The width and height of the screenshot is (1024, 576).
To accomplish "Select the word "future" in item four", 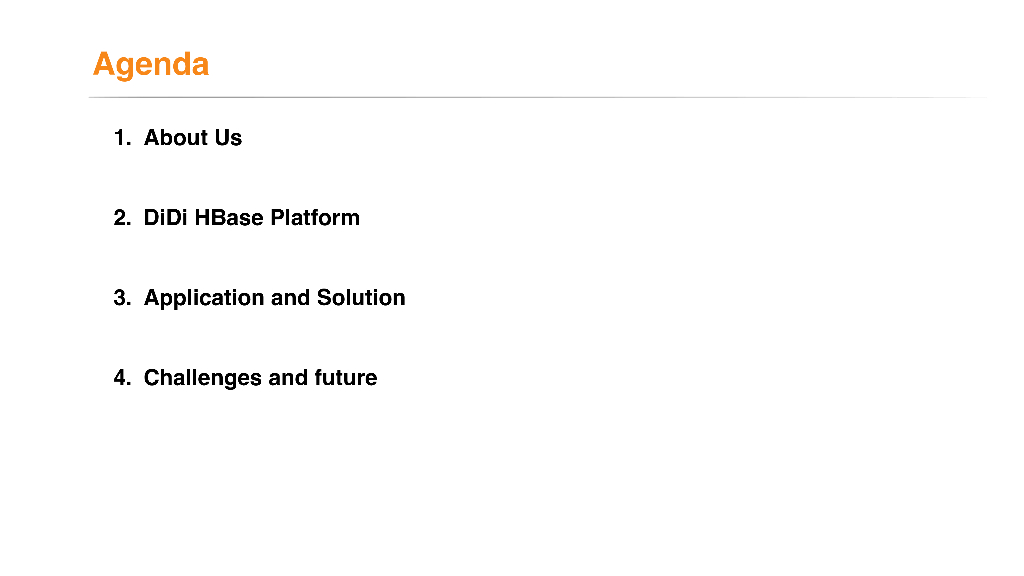I will (346, 378).
